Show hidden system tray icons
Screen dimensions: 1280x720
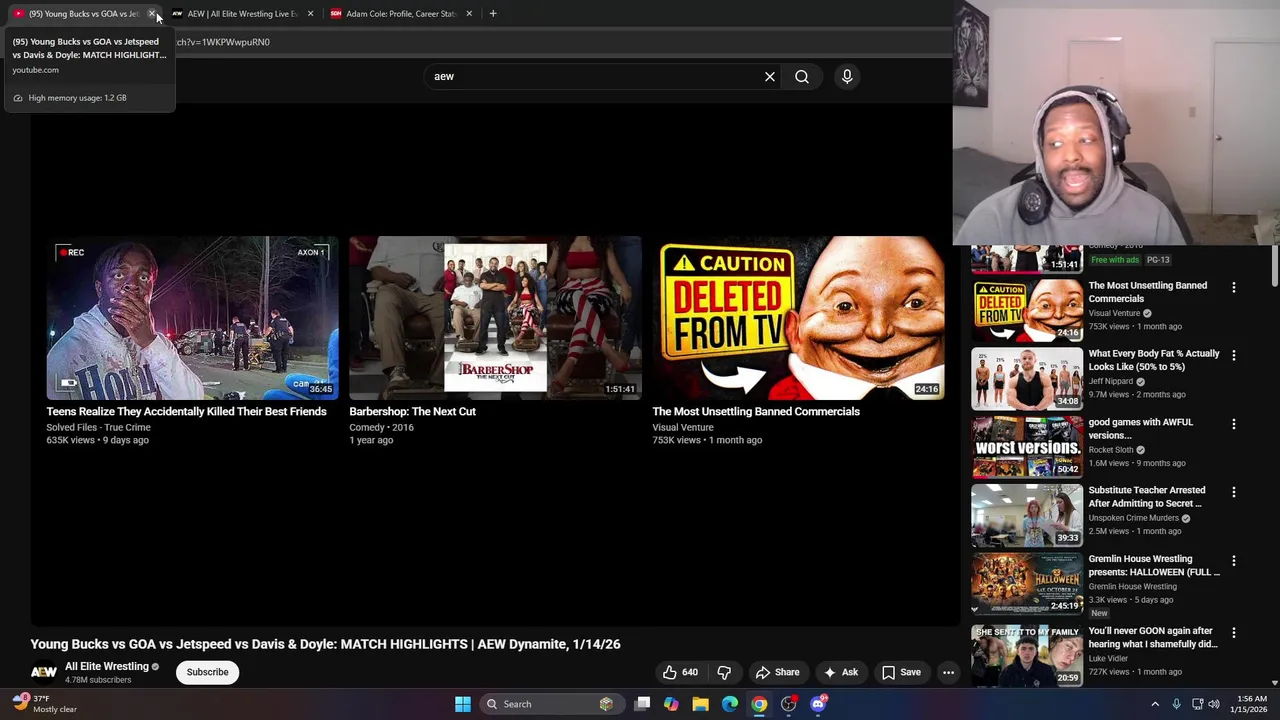(x=1155, y=704)
